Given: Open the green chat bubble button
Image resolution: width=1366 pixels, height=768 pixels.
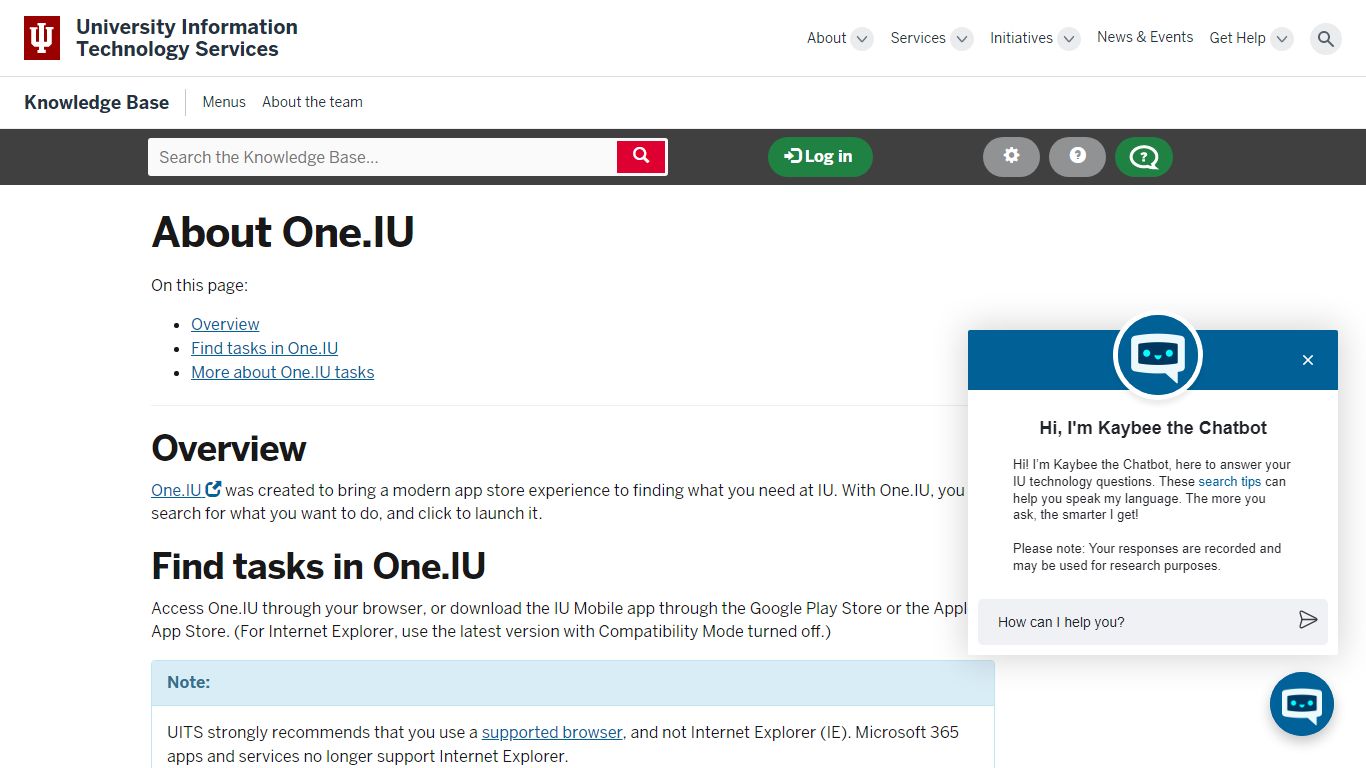Looking at the screenshot, I should 1144,157.
